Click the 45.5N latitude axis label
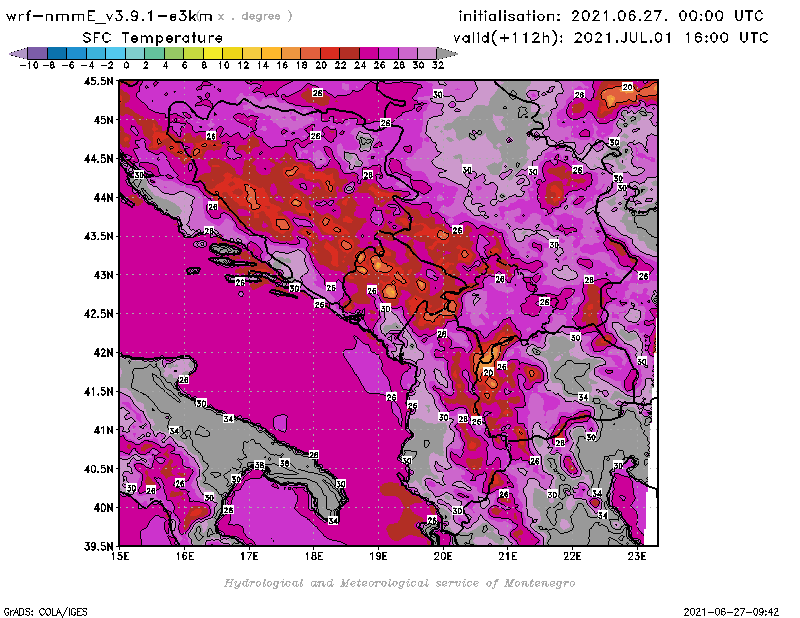 point(98,81)
